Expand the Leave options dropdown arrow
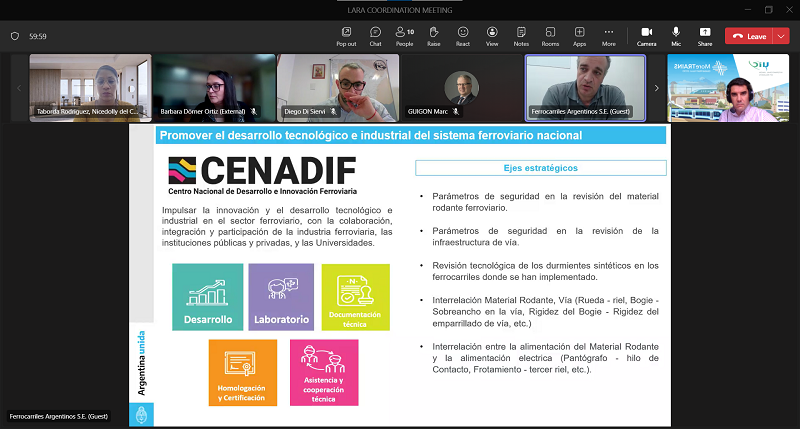The height and width of the screenshot is (429, 800). [x=781, y=36]
